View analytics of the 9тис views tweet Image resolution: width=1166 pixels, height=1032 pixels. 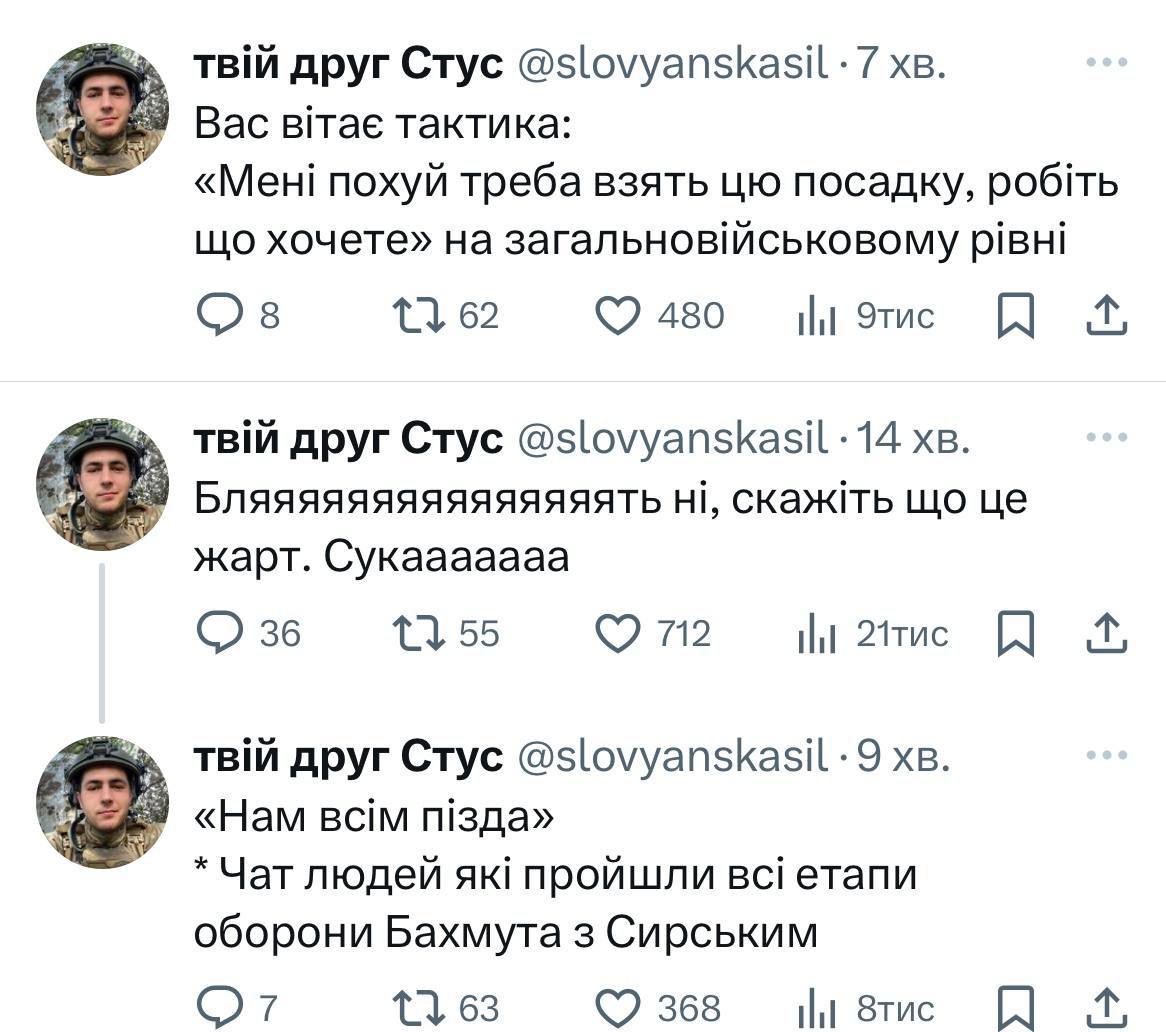pos(817,316)
